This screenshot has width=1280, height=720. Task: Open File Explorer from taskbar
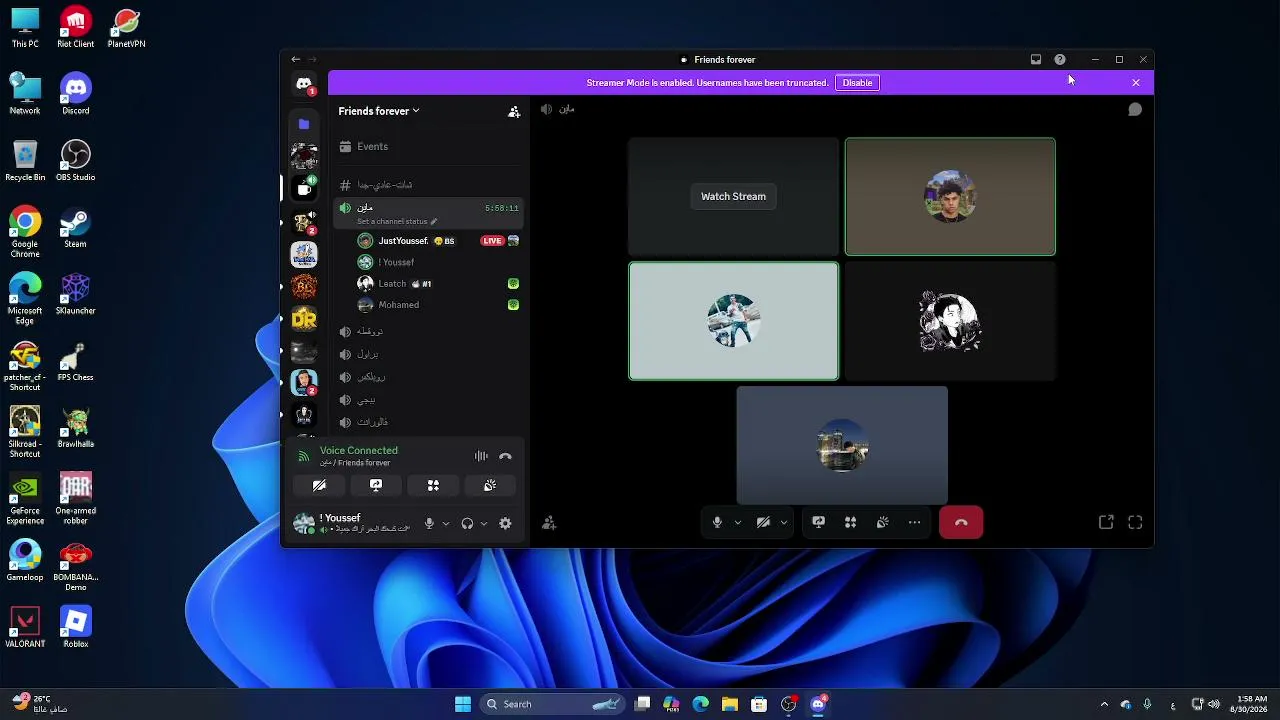[x=730, y=704]
